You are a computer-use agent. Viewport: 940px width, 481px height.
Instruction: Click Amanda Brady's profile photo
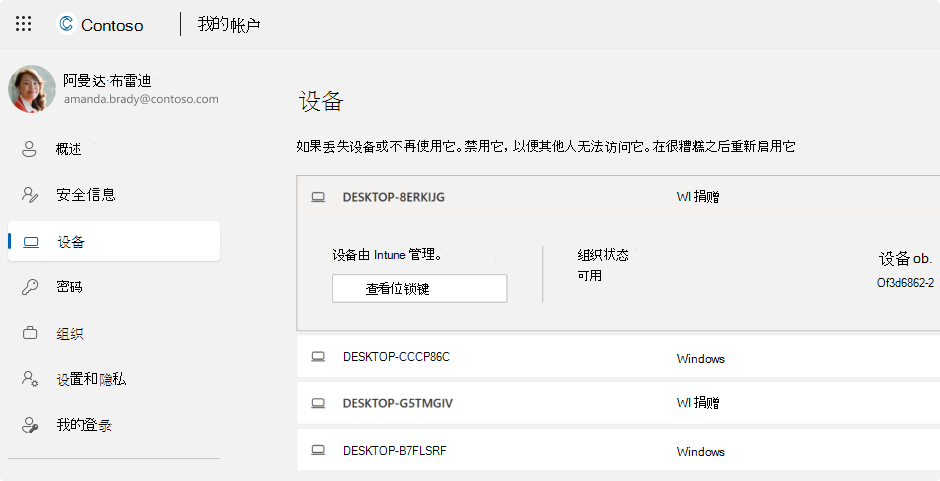click(31, 89)
